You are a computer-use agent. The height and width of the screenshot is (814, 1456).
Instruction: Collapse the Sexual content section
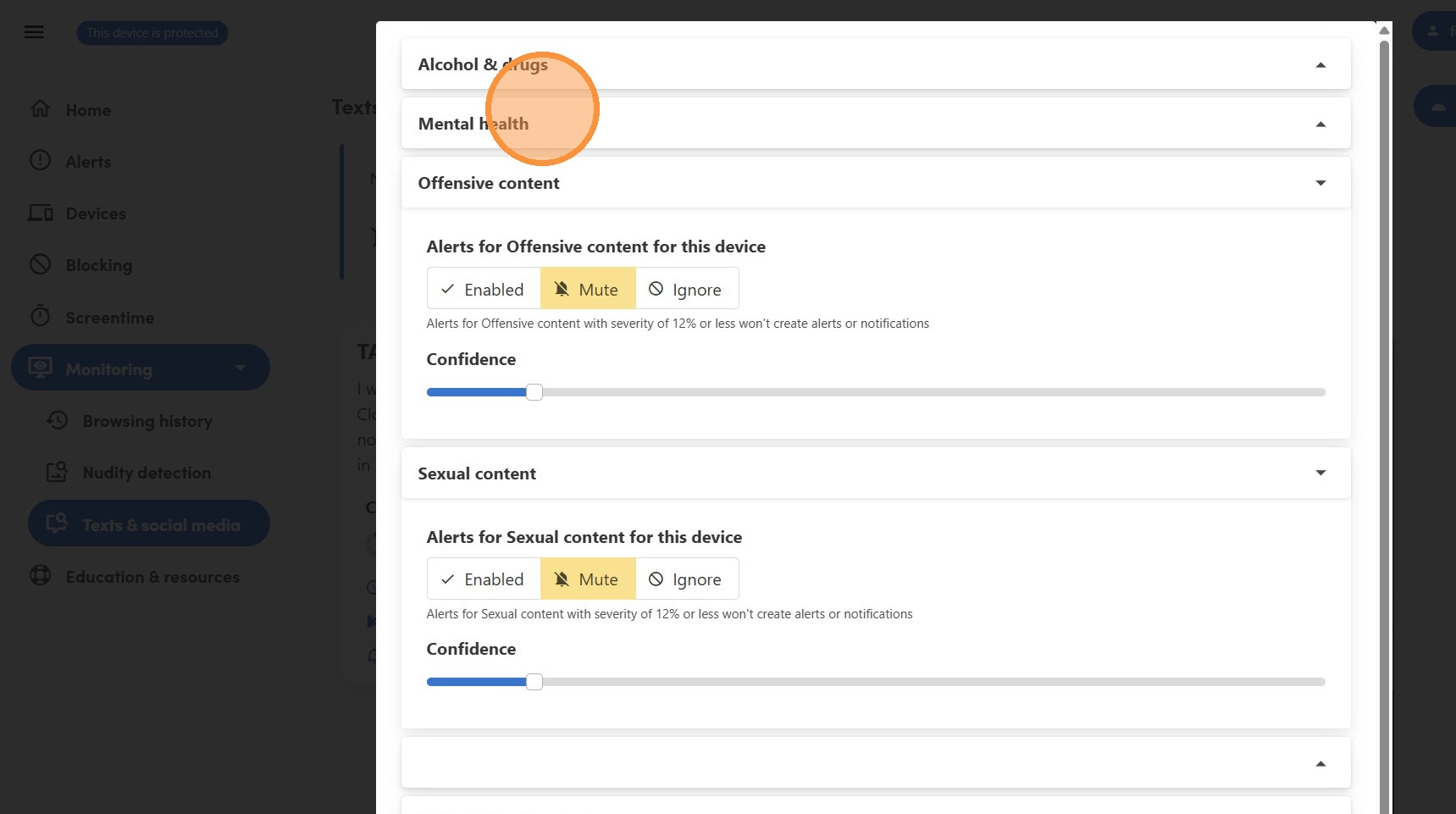pyautogui.click(x=1320, y=473)
